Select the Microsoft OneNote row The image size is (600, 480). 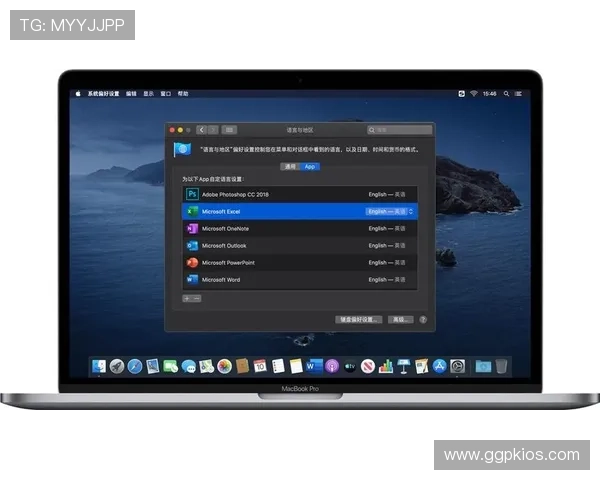tap(300, 229)
